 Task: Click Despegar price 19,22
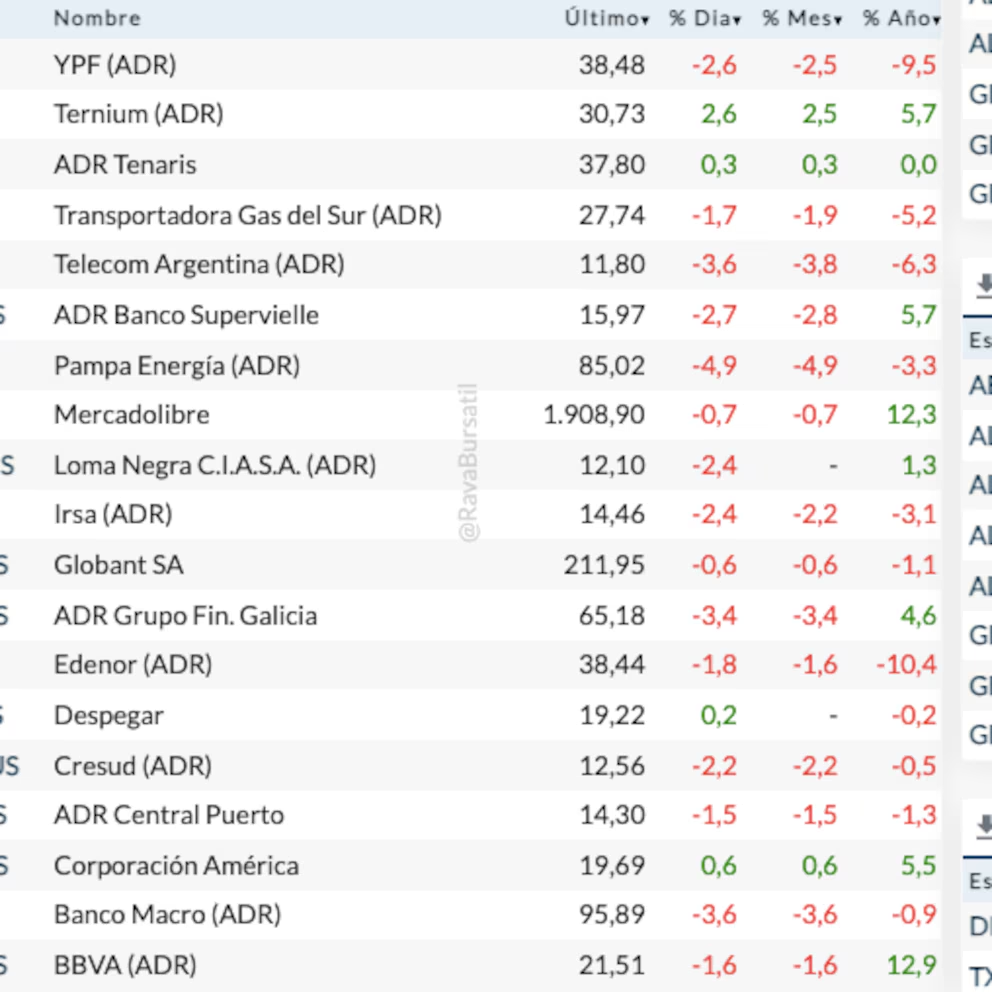pyautogui.click(x=612, y=716)
